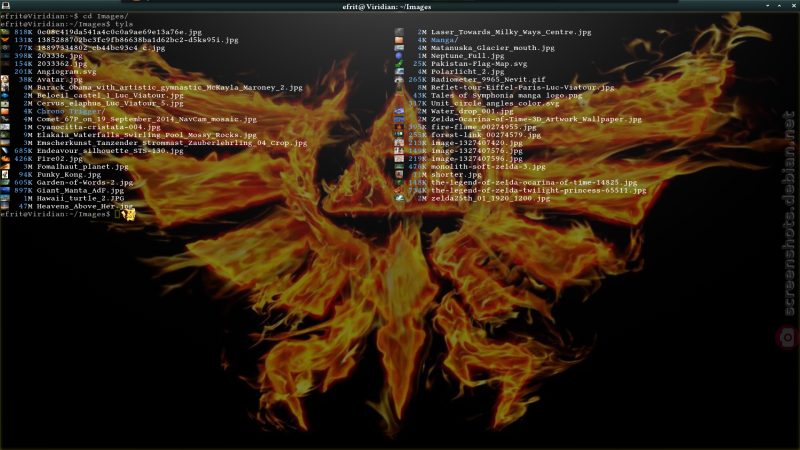Click the thumbnail beside Giant_Manta_AdF.jpg
Viewport: 800px width, 450px height.
5,190
